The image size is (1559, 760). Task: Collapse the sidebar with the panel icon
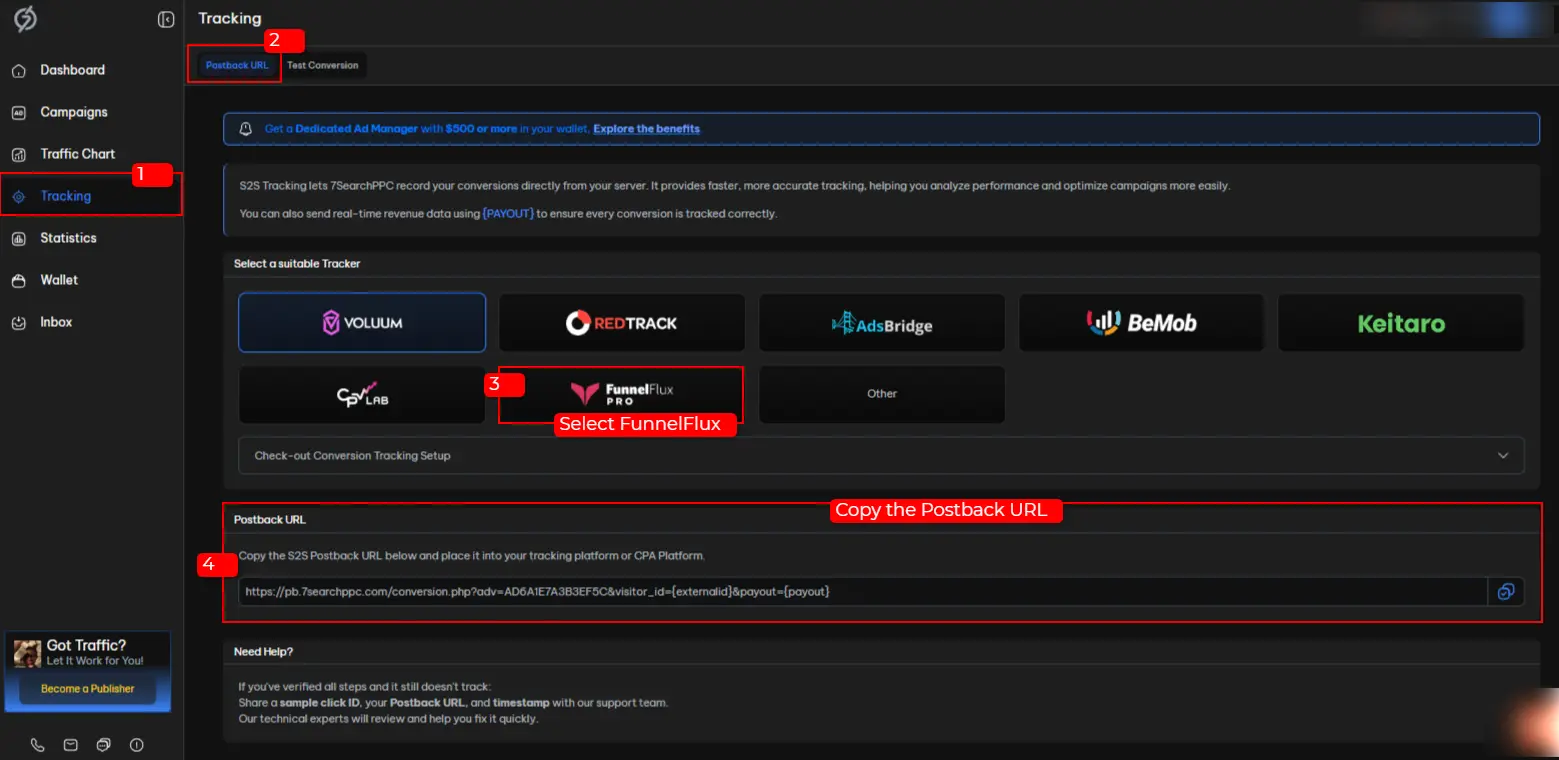pos(166,19)
